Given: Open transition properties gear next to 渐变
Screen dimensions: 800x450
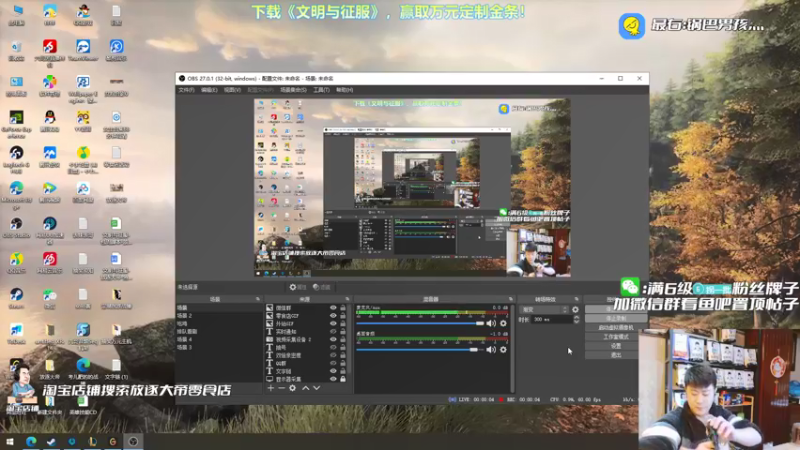Looking at the screenshot, I should [576, 310].
